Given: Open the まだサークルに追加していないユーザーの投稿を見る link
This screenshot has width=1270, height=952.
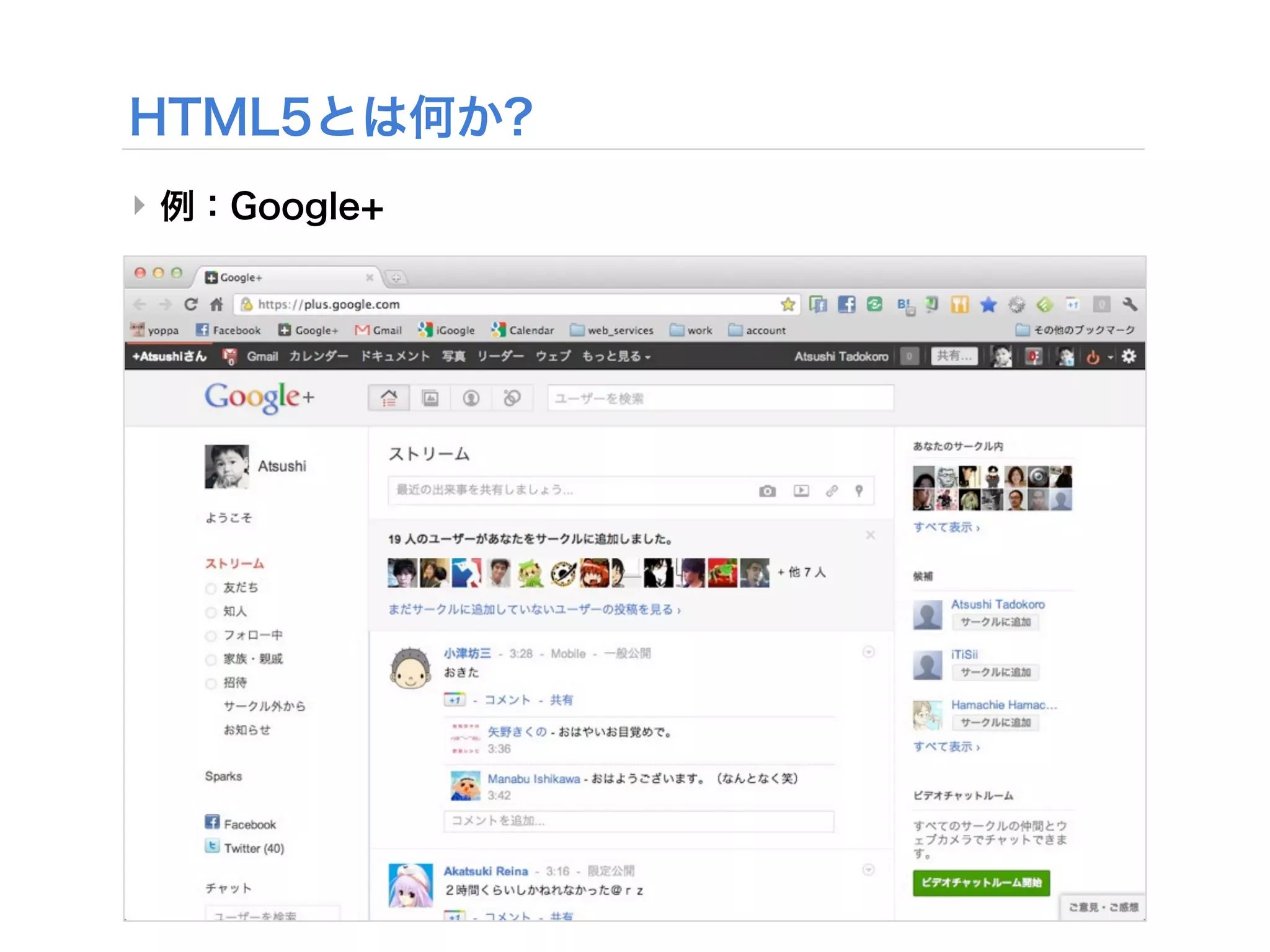Looking at the screenshot, I should 534,610.
